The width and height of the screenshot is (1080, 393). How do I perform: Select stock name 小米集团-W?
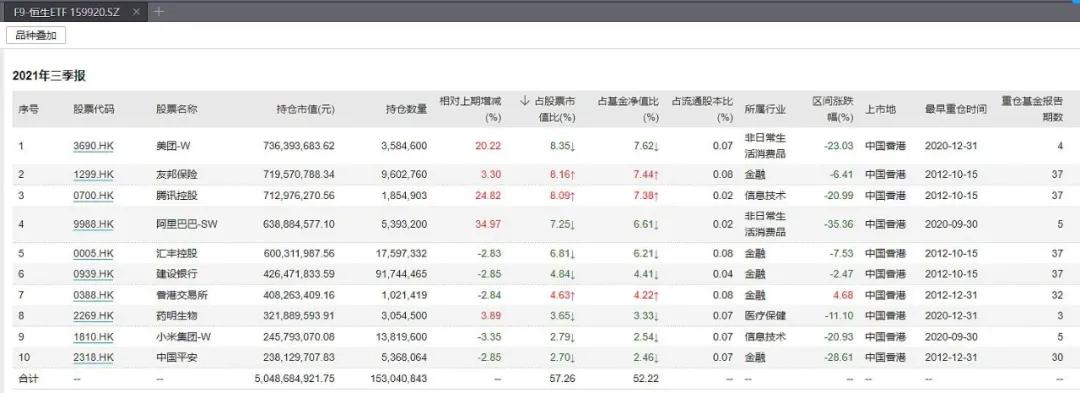(x=183, y=337)
